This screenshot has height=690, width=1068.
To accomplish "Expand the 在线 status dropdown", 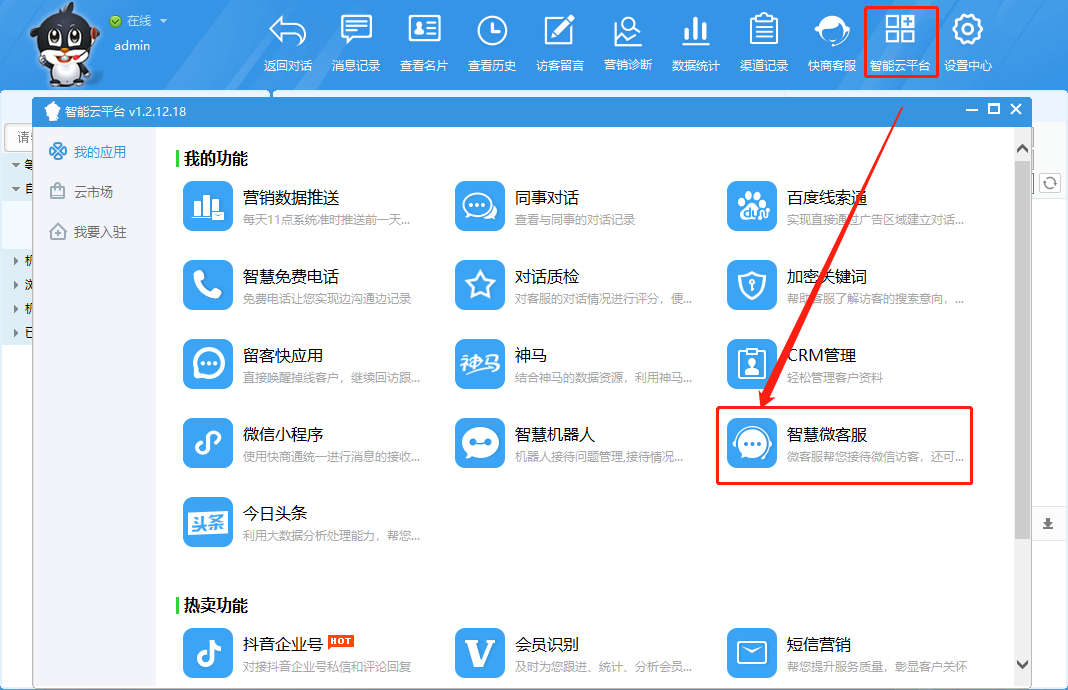I will click(x=163, y=21).
